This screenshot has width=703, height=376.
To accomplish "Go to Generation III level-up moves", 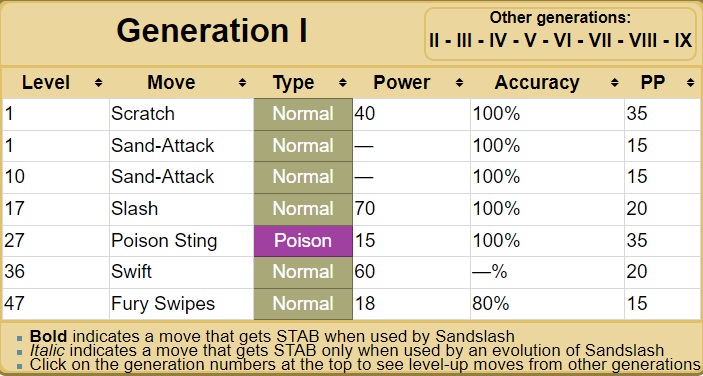I will pyautogui.click(x=464, y=41).
